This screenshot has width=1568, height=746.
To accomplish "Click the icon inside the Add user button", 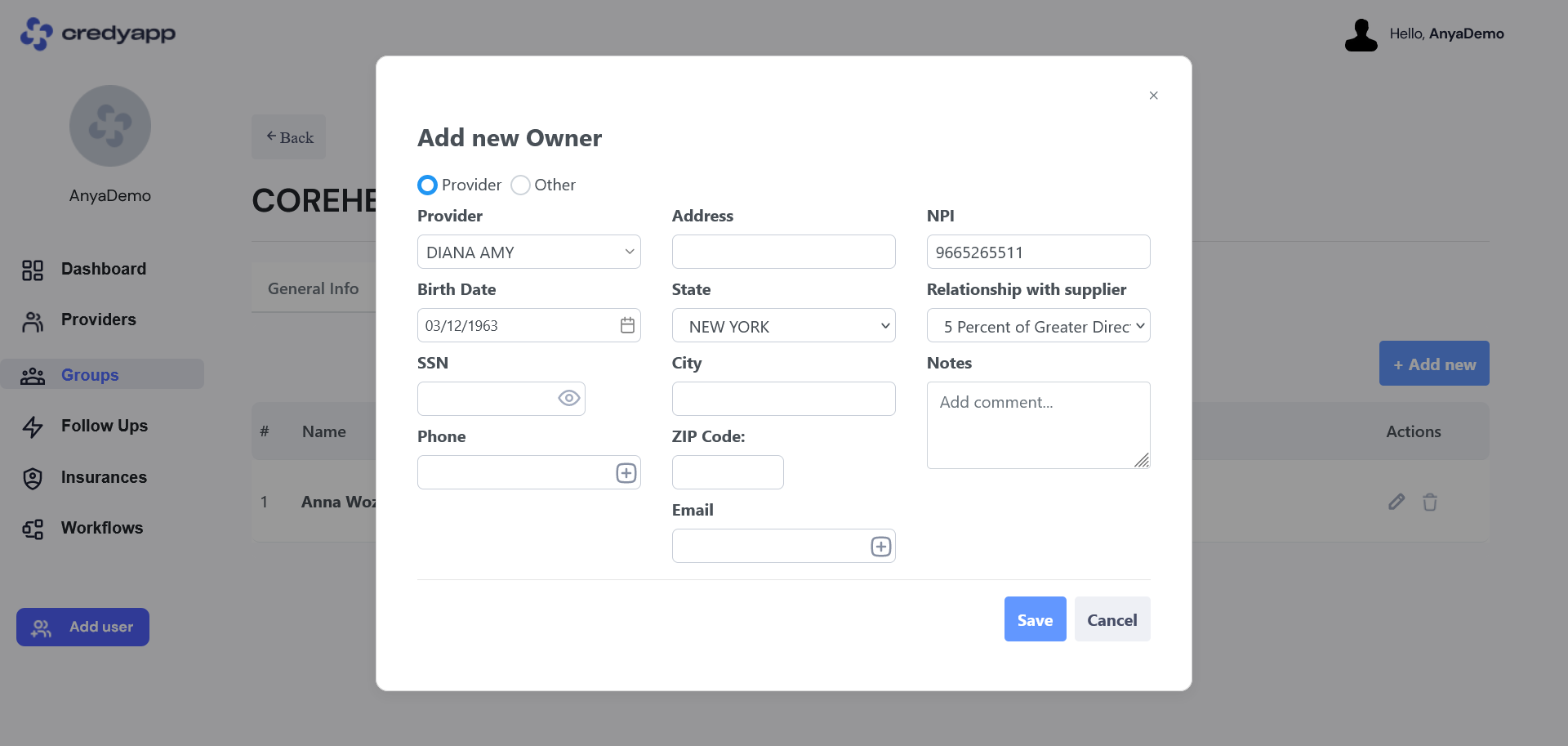I will (41, 628).
